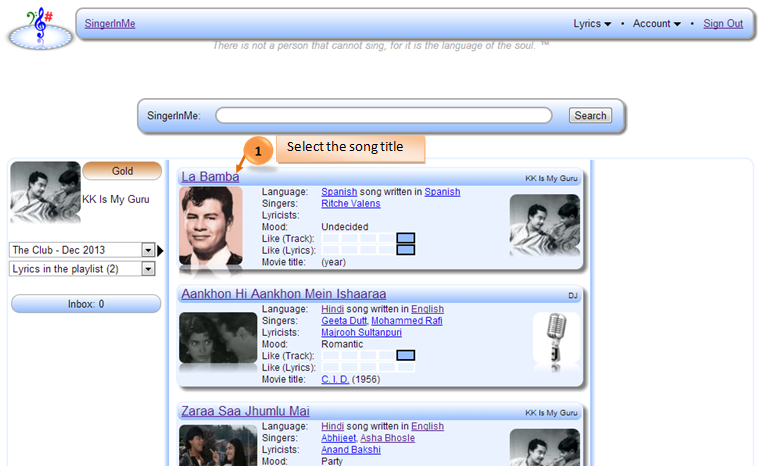Click Hindi language link in Aankhon Hi Aankhon card
Screen dimensions: 763x466
332,309
